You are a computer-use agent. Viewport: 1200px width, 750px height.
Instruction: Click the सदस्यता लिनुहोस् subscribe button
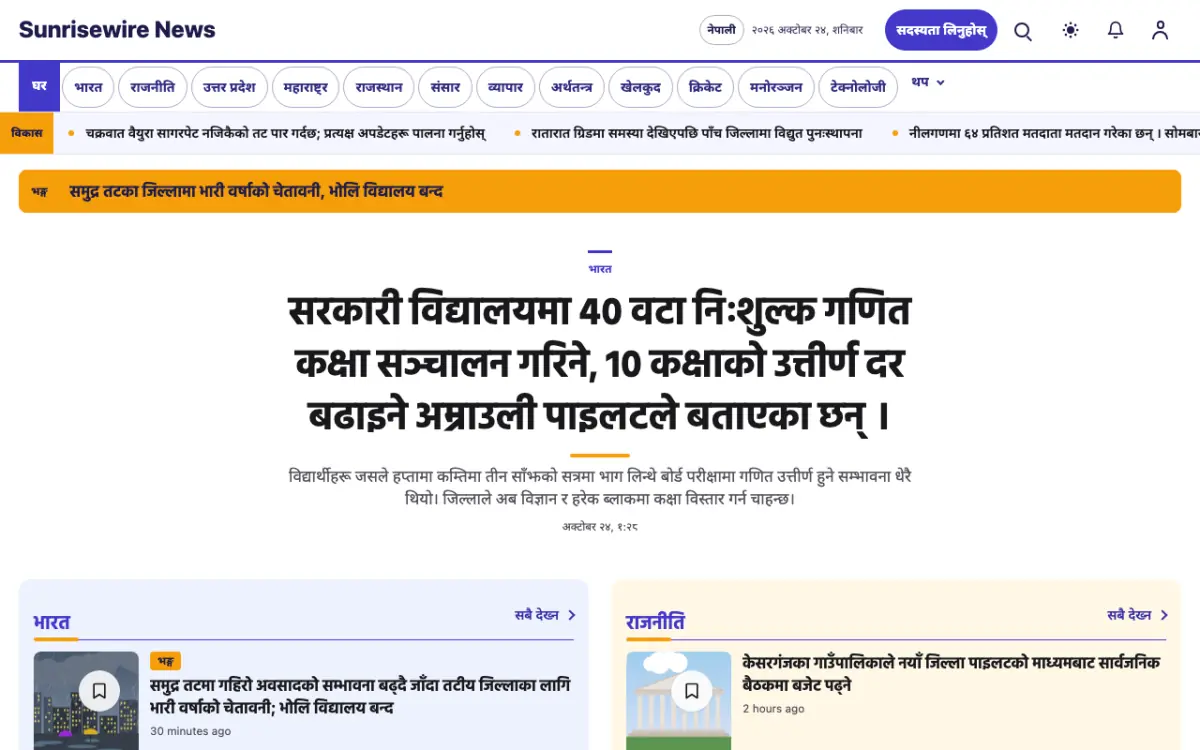click(x=941, y=30)
